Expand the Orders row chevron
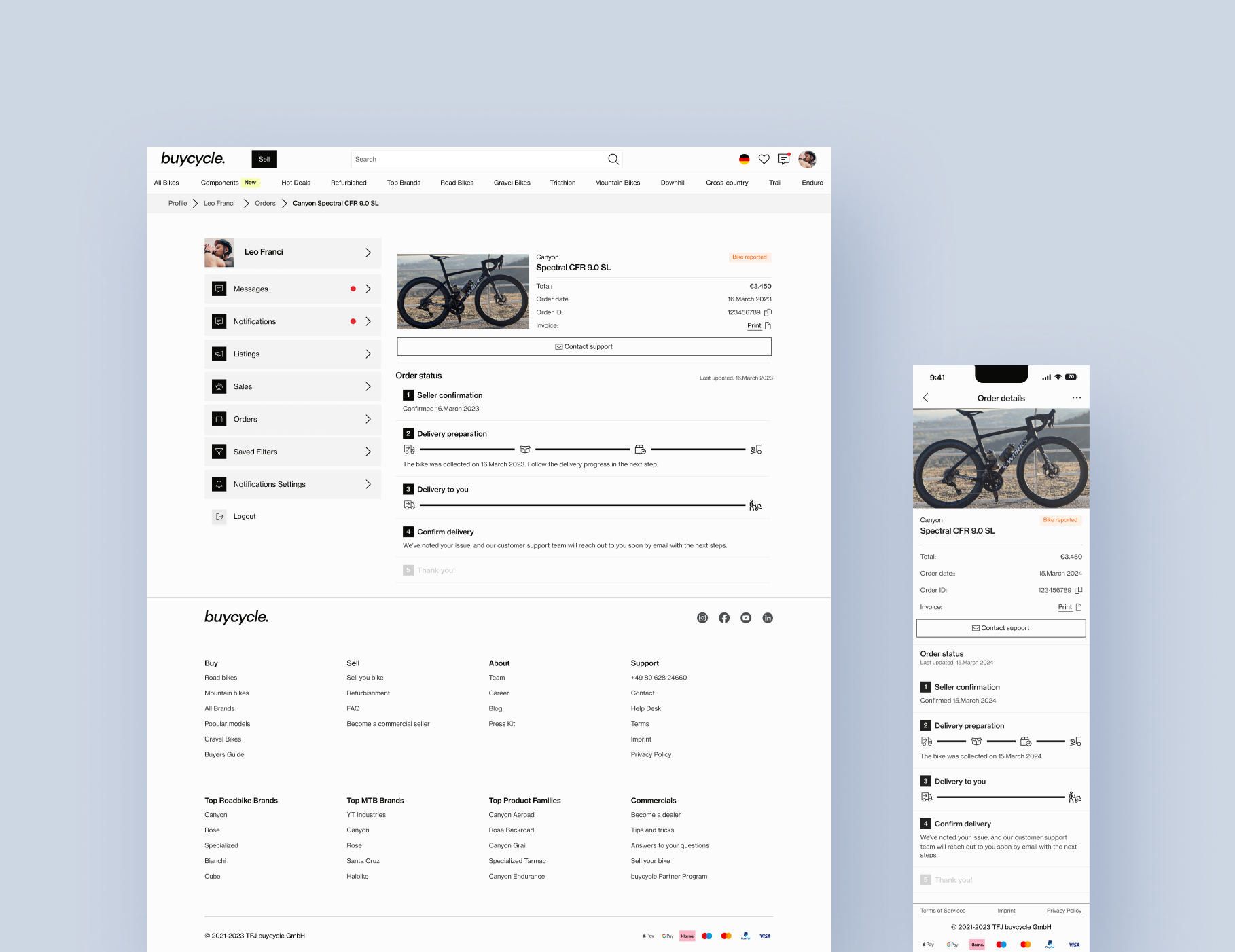The image size is (1235, 952). click(368, 419)
